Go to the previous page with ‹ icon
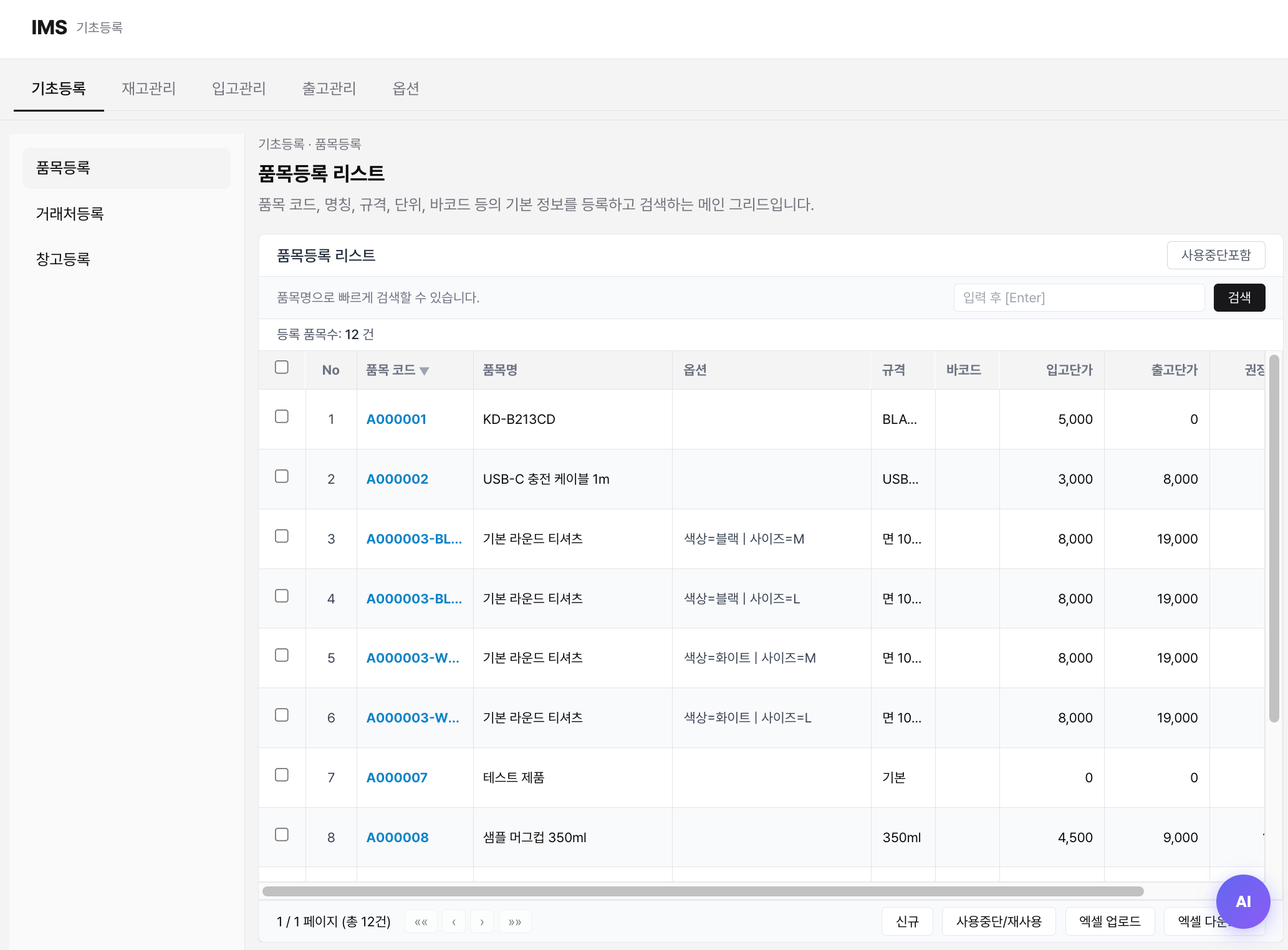 (453, 921)
